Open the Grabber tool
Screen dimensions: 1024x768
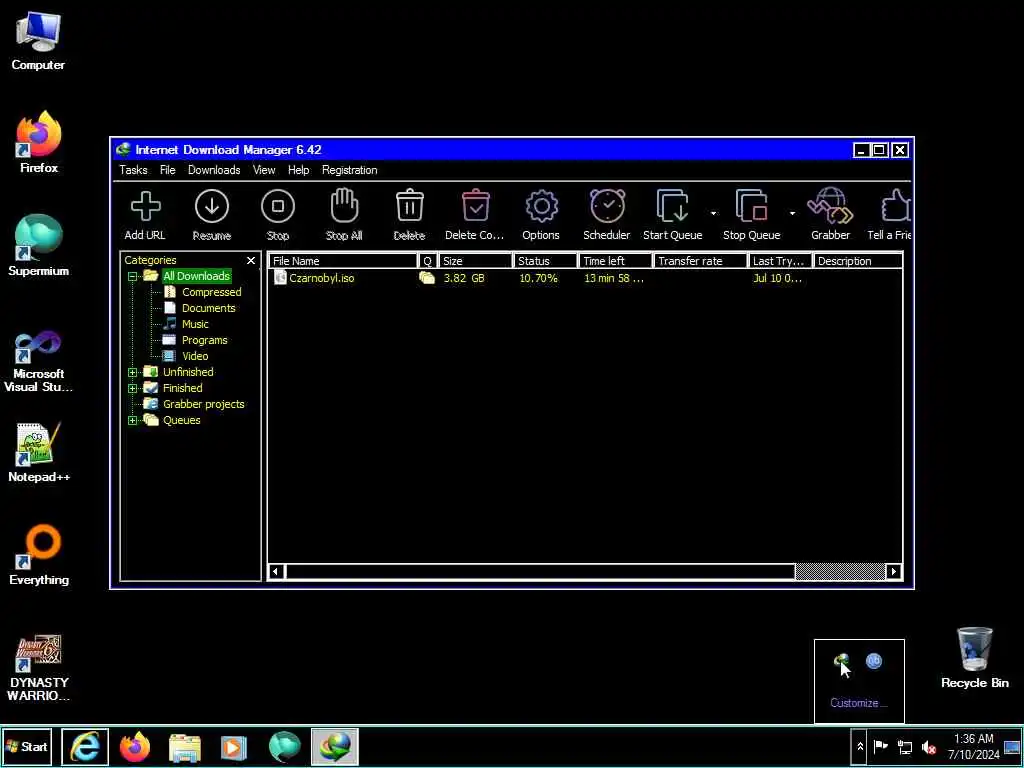pyautogui.click(x=831, y=215)
